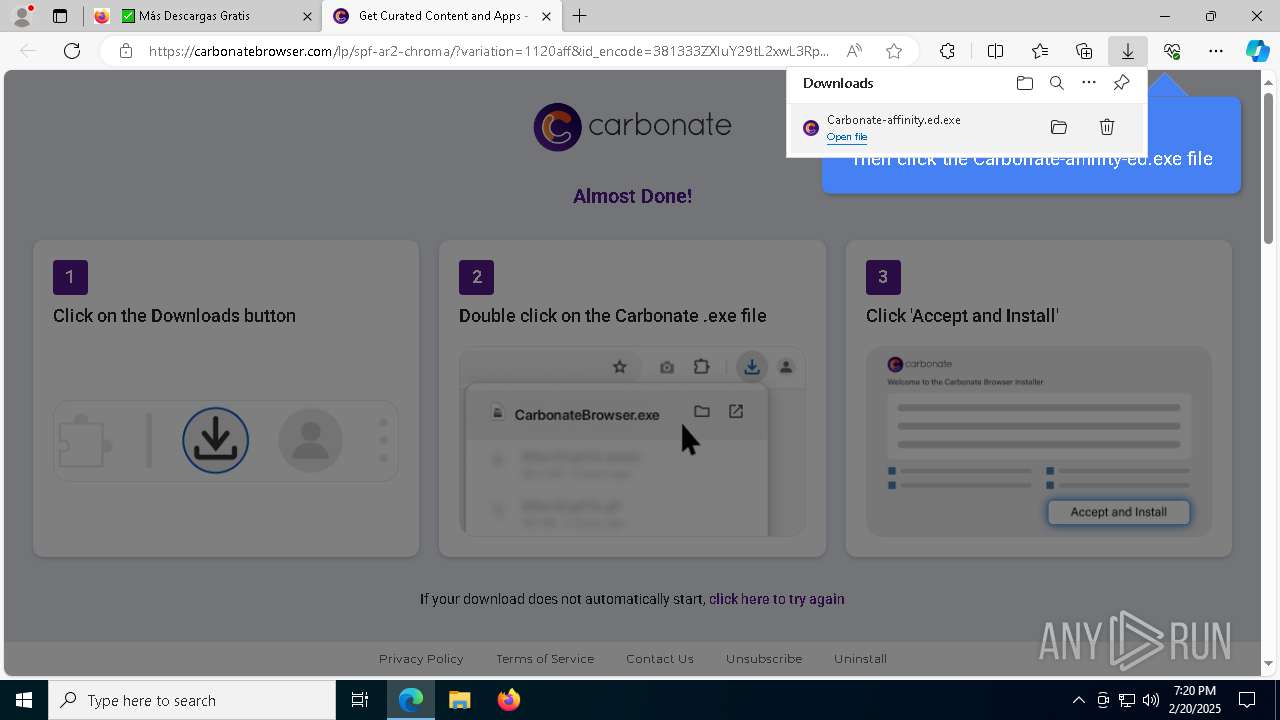This screenshot has width=1280, height=720.
Task: Open the Edge profile icon
Action: [x=22, y=16]
